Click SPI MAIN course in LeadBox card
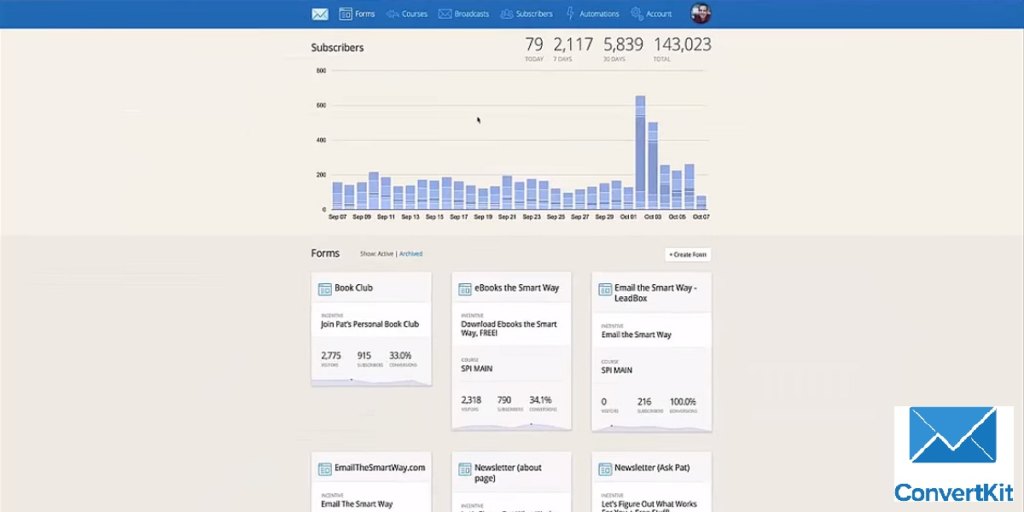The image size is (1024, 512). (616, 370)
